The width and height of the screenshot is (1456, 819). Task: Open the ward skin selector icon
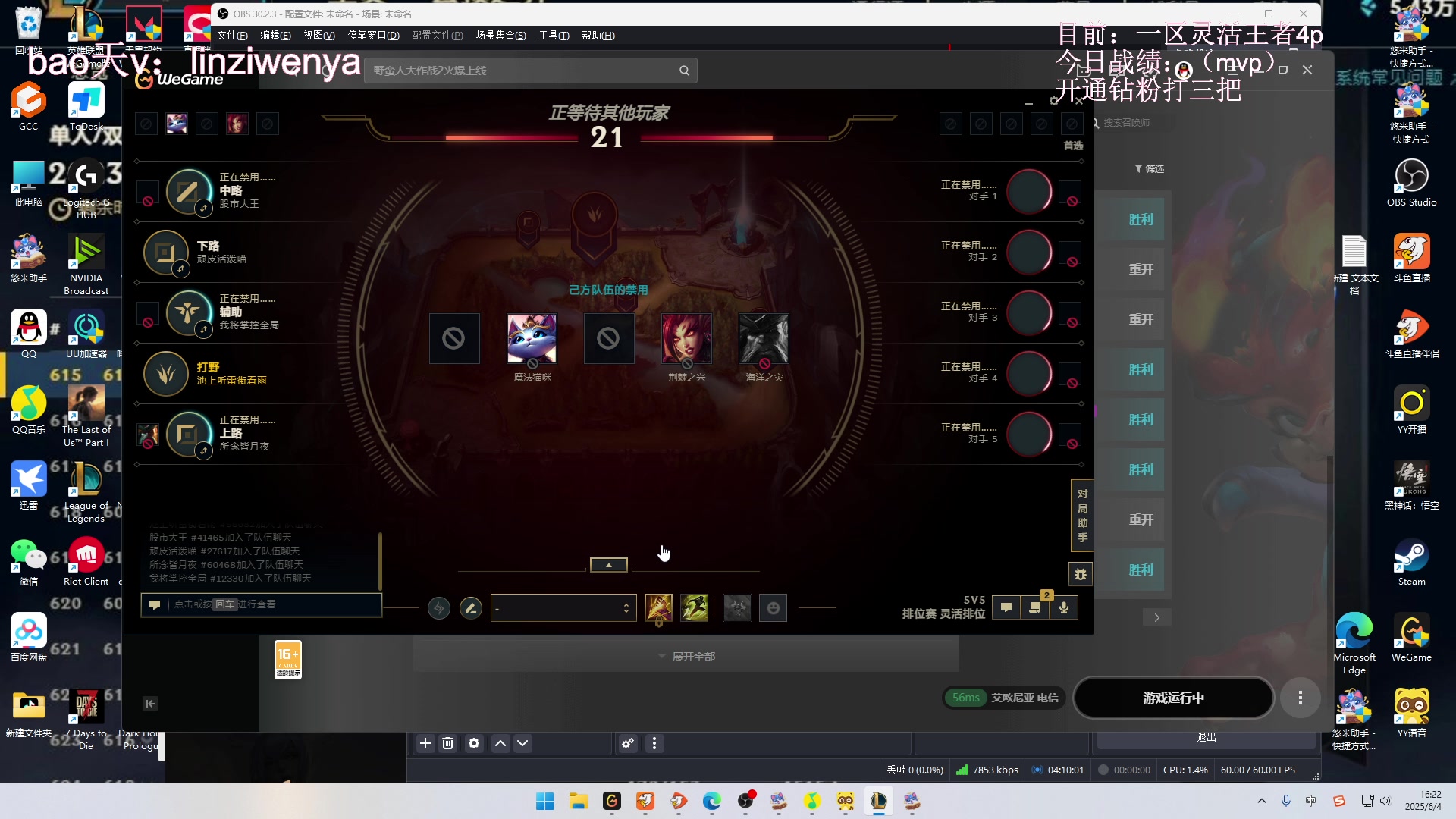coord(737,608)
